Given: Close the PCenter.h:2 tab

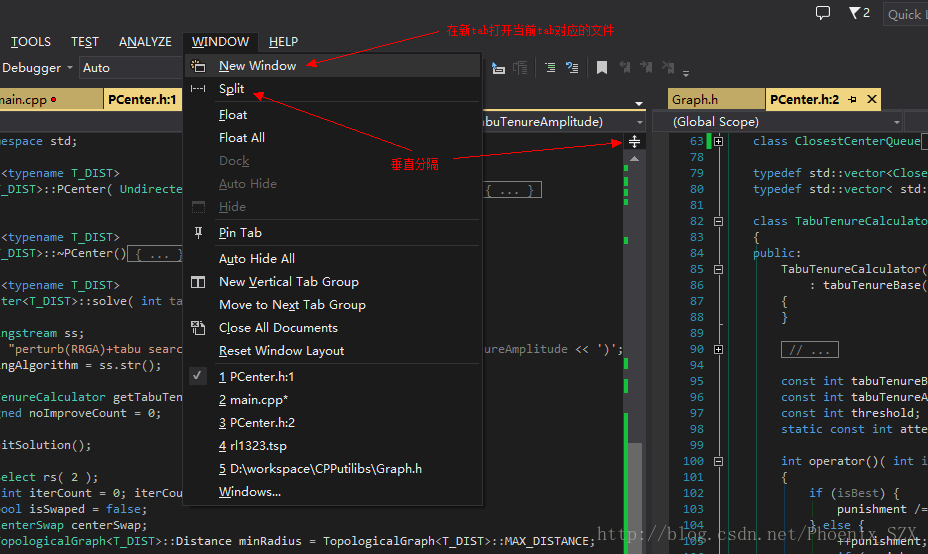Looking at the screenshot, I should coord(872,99).
